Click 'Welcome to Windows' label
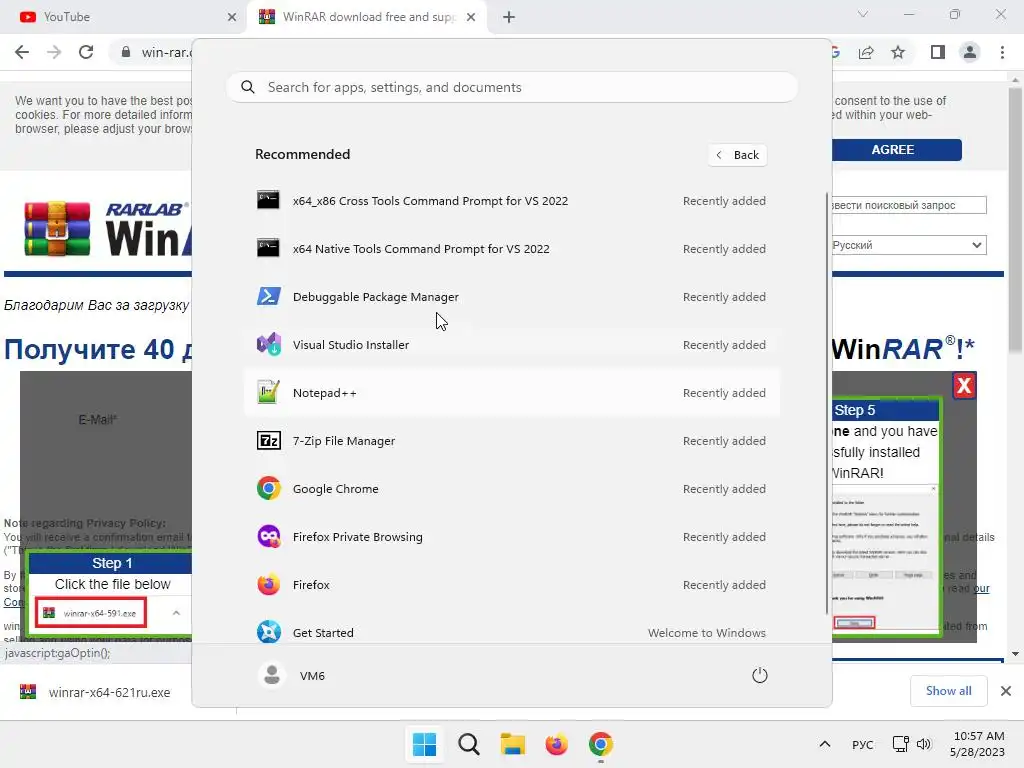This screenshot has width=1024, height=768. 707,633
